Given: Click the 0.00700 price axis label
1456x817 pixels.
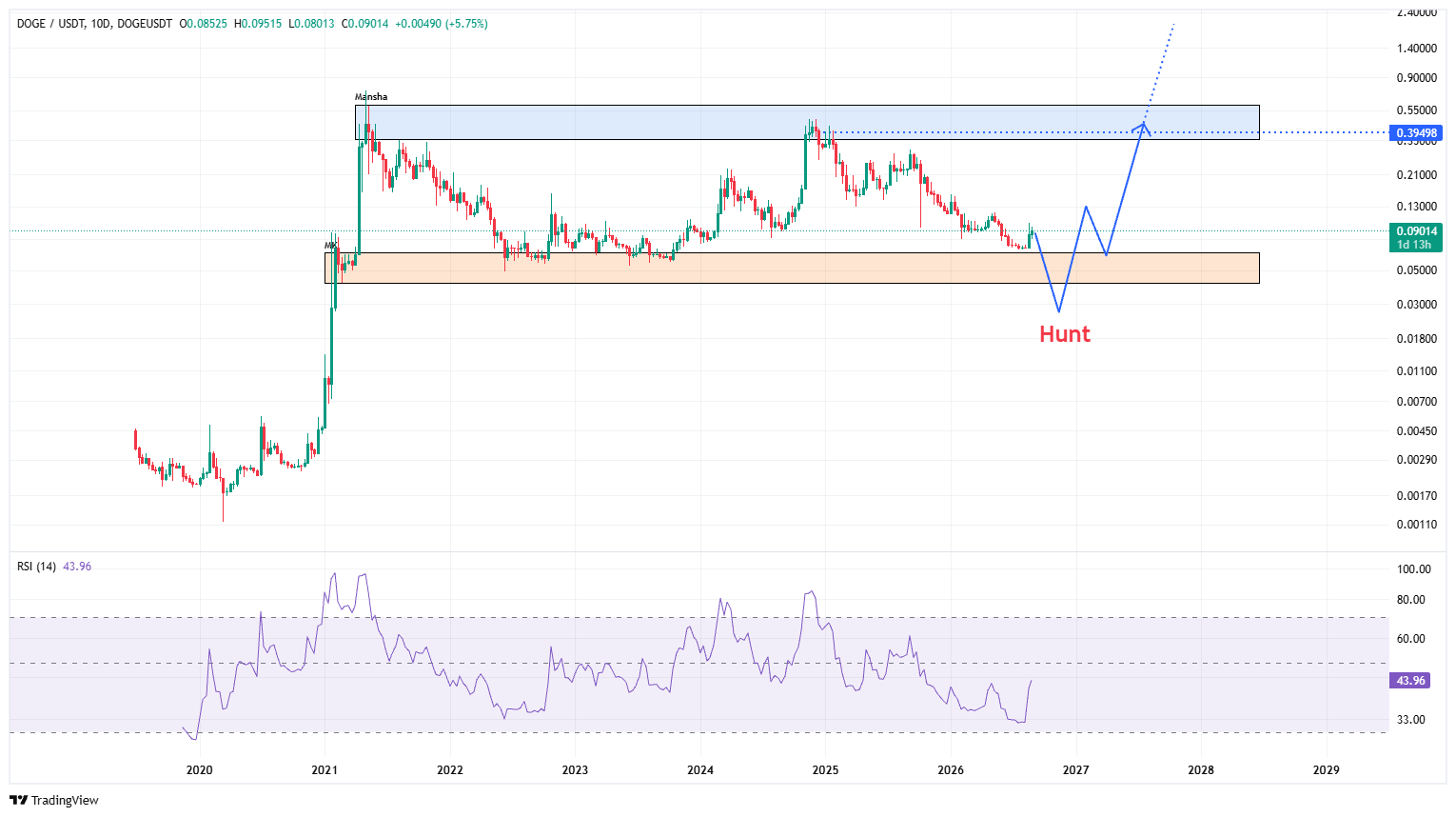Looking at the screenshot, I should pos(1417,402).
